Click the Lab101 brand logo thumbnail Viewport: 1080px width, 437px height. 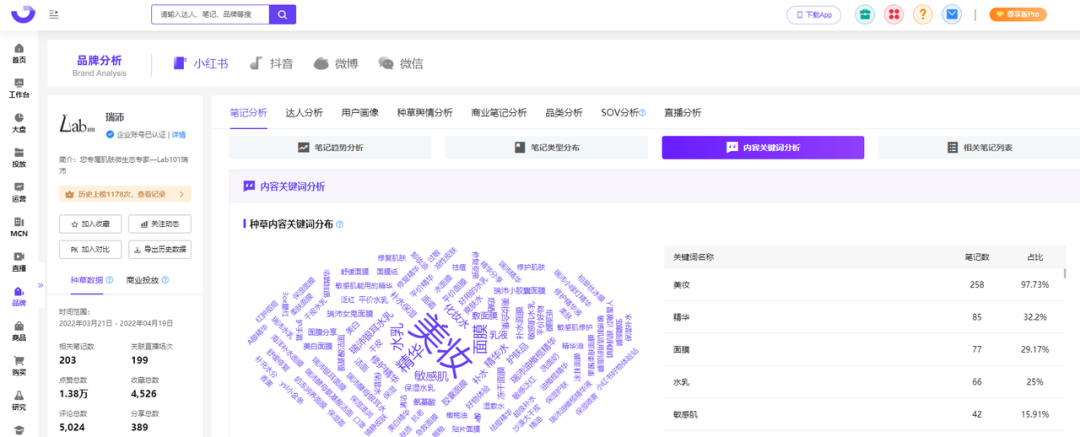(78, 125)
